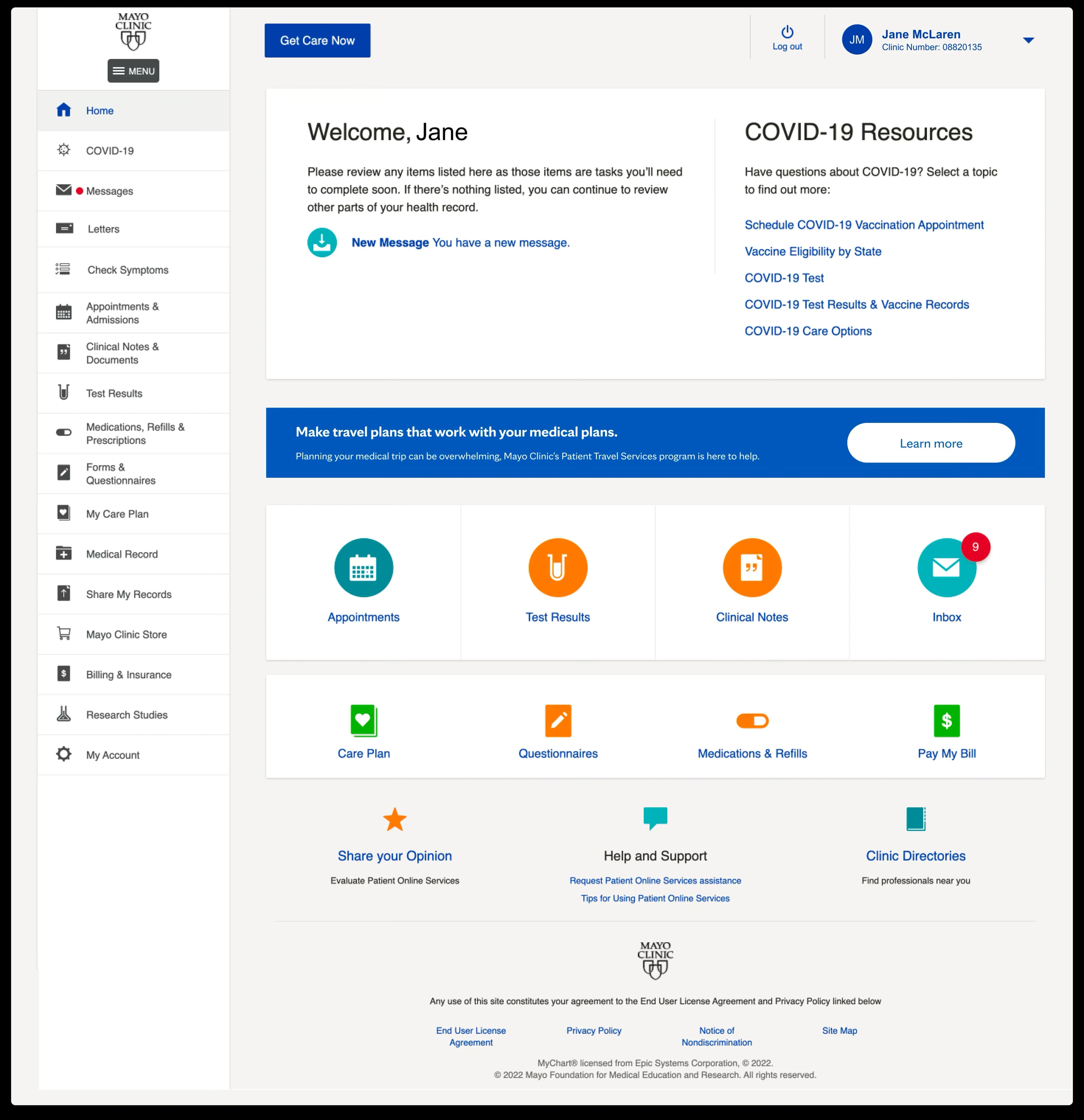Open Notice of Nondiscrimination footer link

716,1036
